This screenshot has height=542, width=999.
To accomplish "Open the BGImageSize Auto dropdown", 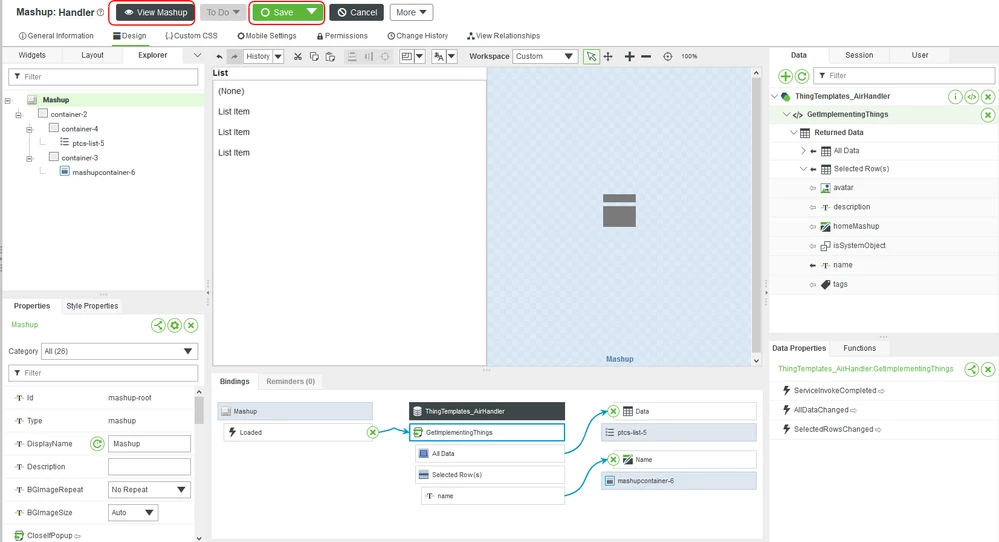I will 133,513.
